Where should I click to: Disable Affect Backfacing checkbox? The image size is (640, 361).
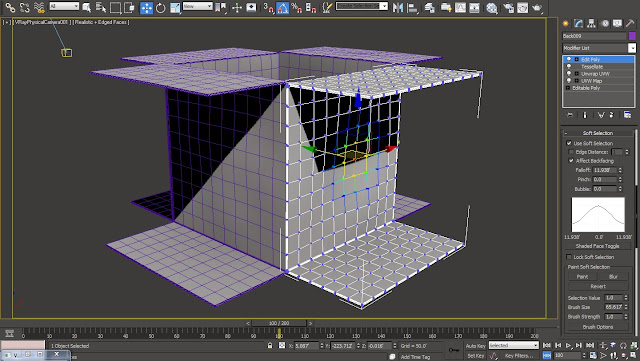pyautogui.click(x=571, y=161)
